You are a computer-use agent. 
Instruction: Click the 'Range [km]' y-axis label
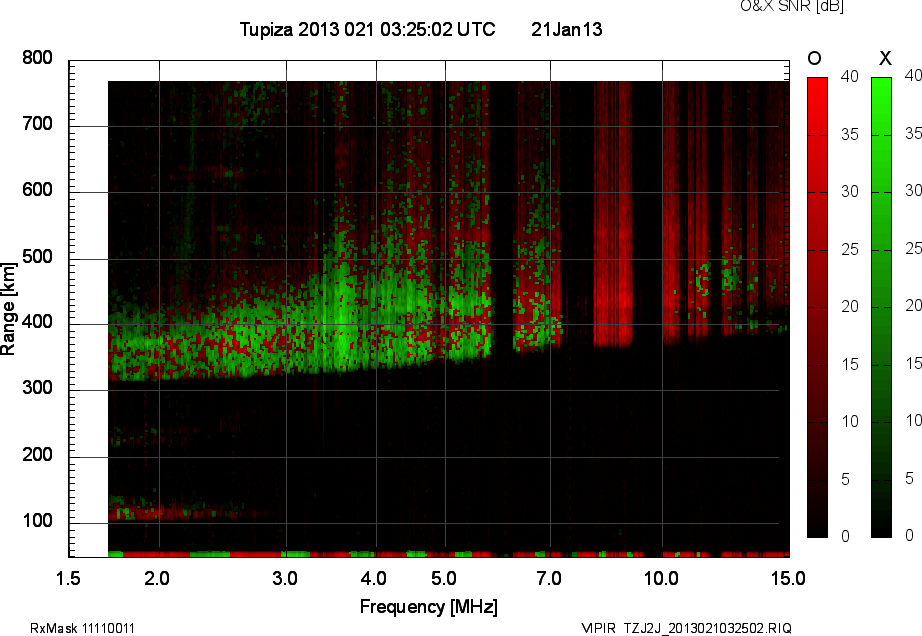pos(8,309)
